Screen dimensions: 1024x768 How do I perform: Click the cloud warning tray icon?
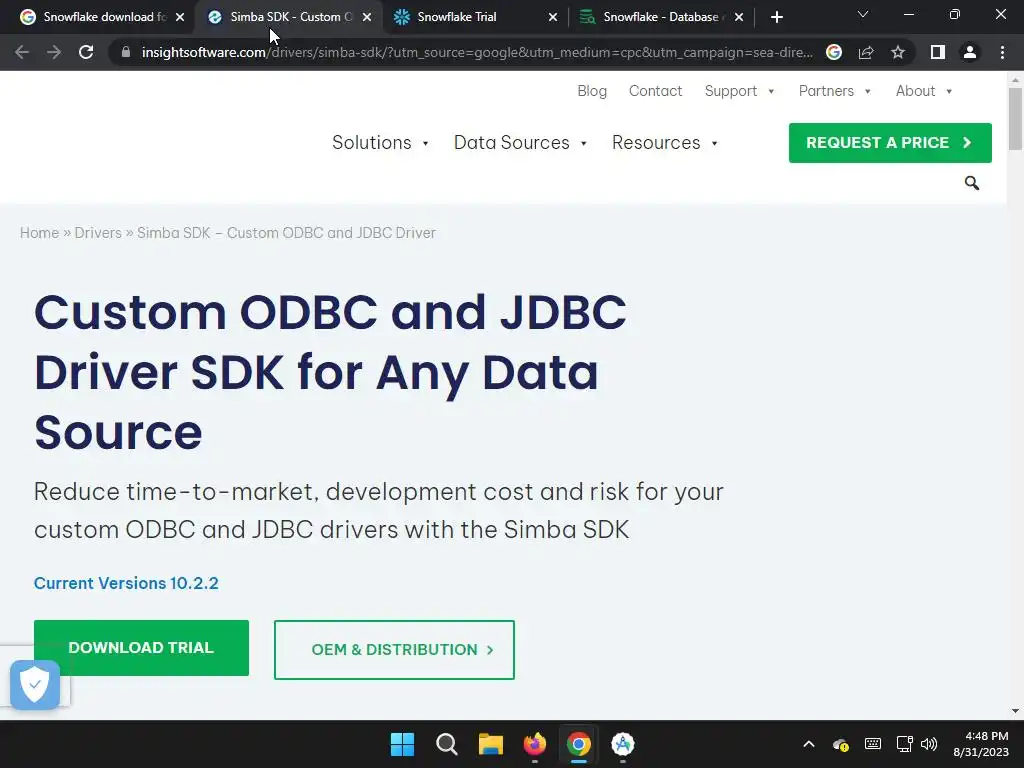841,744
